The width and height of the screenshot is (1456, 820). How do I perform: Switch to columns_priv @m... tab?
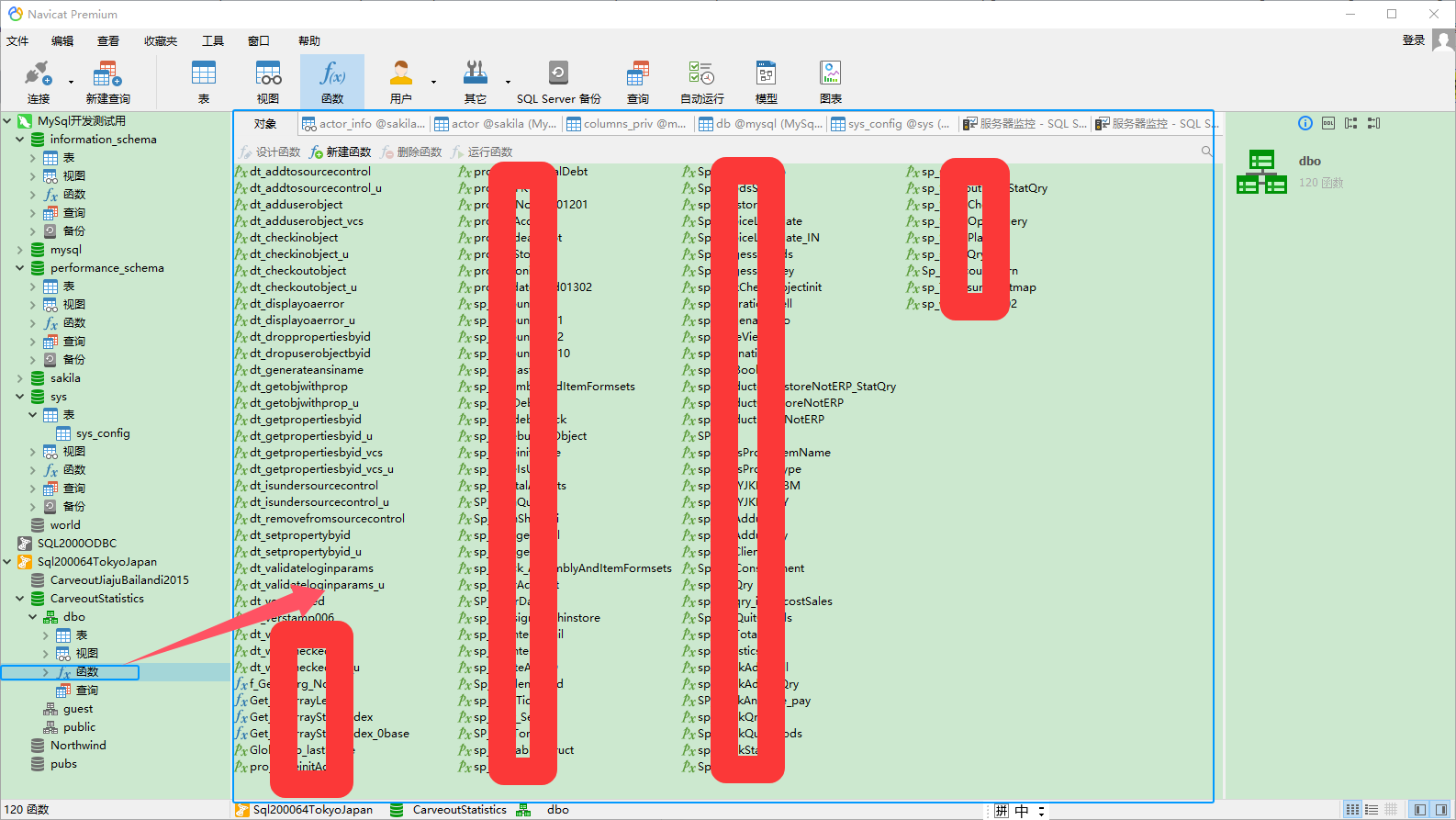[627, 123]
